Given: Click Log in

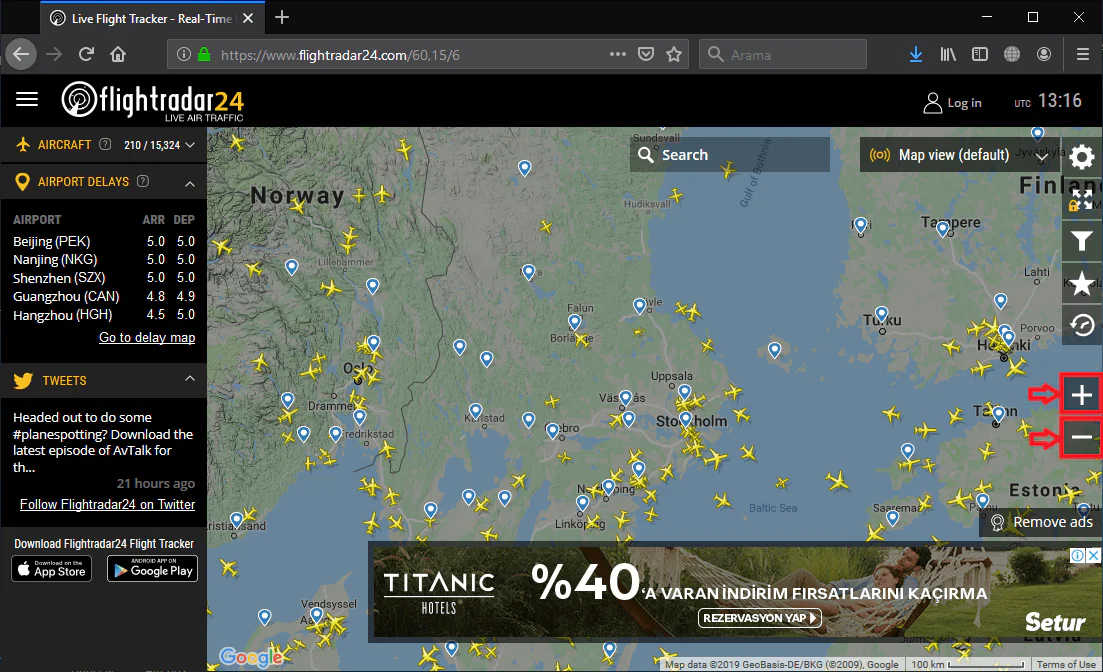Looking at the screenshot, I should (x=952, y=103).
